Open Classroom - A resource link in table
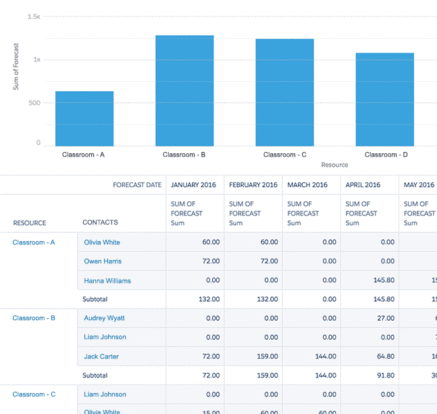This screenshot has height=414, width=437. pyautogui.click(x=34, y=242)
